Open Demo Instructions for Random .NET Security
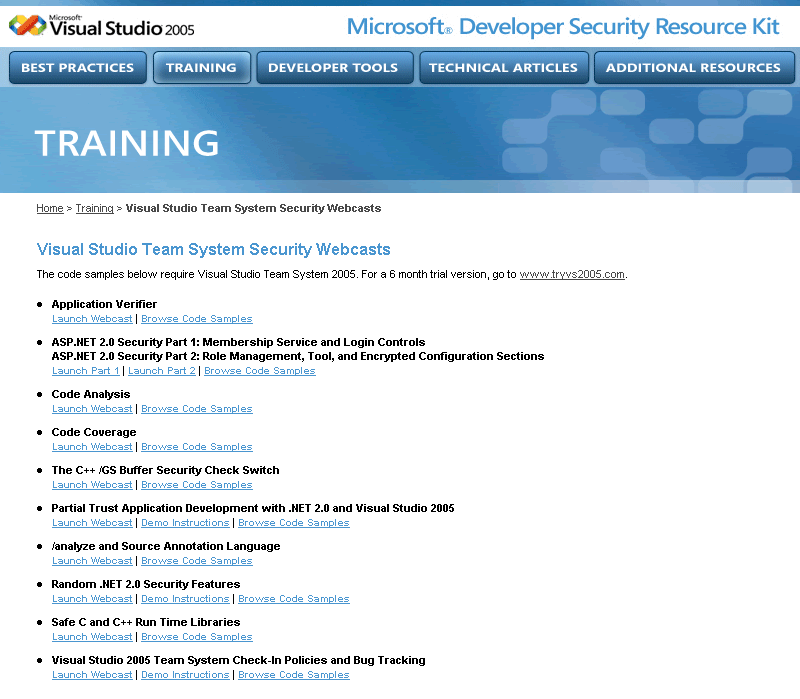Viewport: 800px width, 699px height. click(x=185, y=599)
